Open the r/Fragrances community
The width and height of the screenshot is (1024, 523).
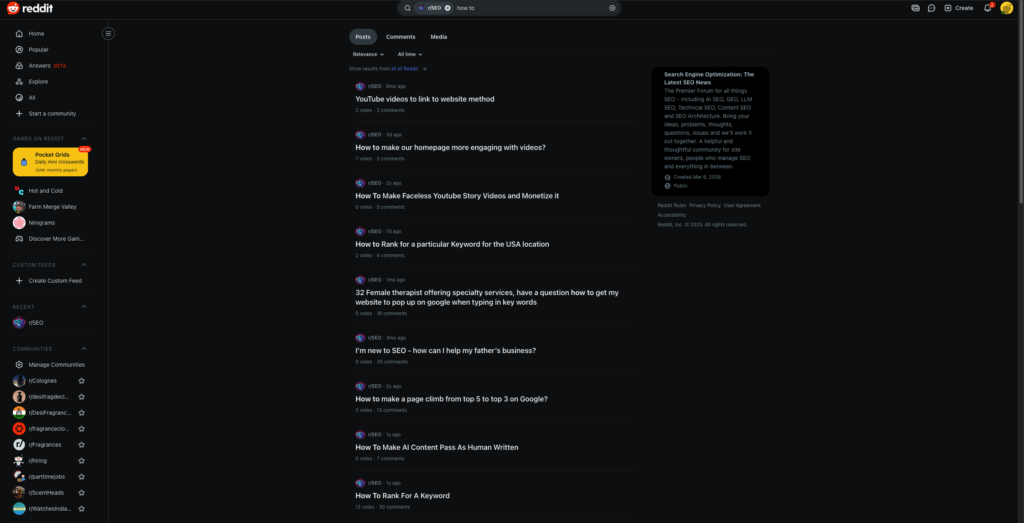click(42, 445)
